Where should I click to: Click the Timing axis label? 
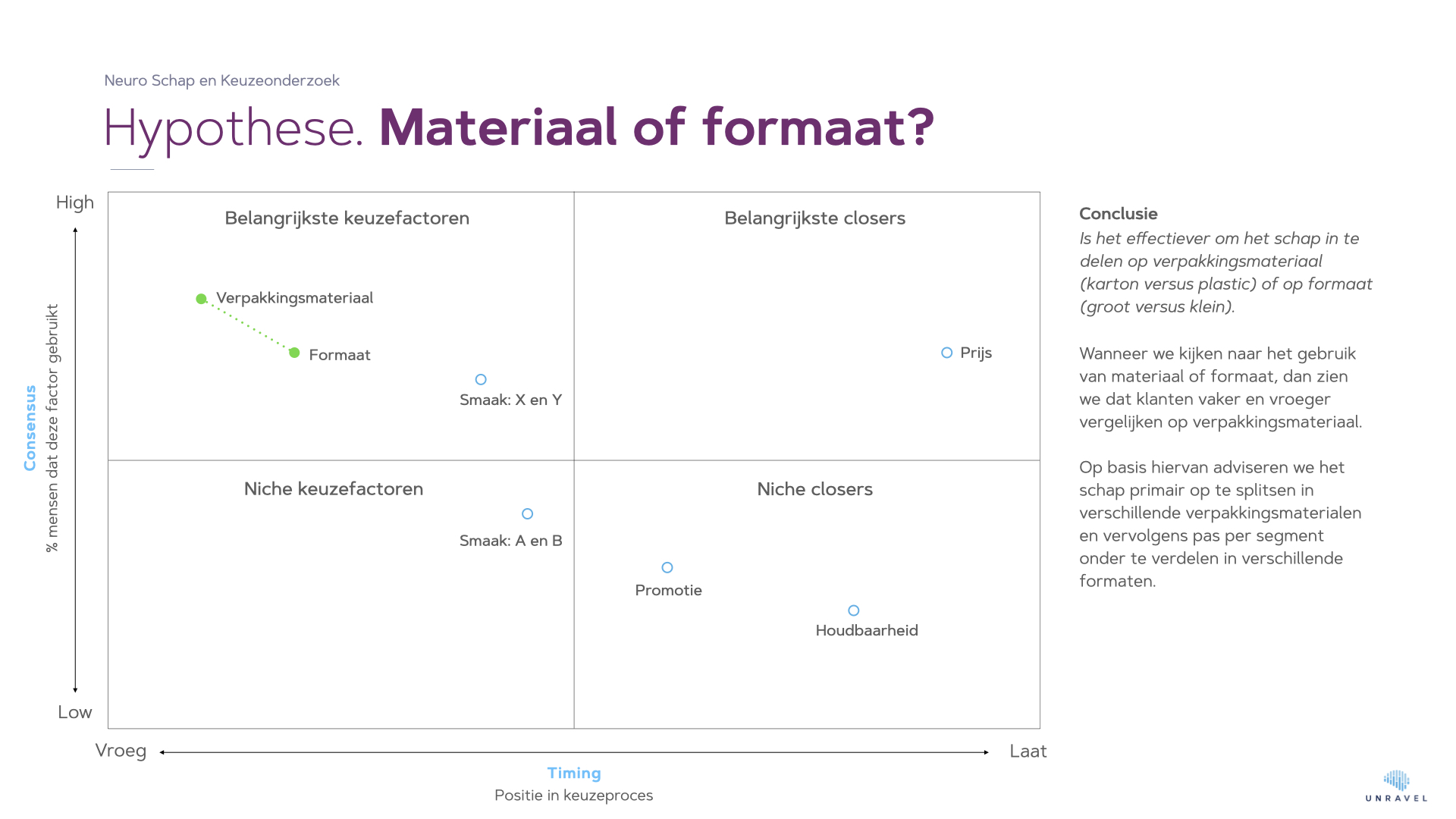point(574,773)
